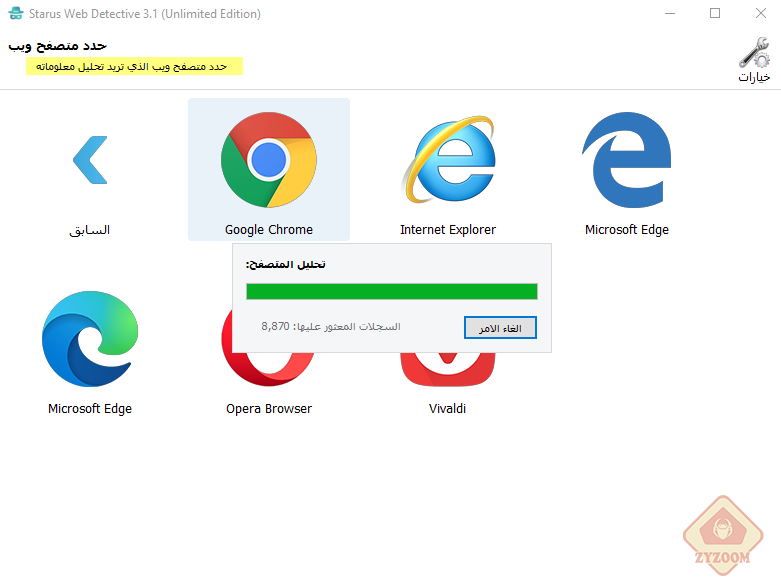Click the records found 8,870 text

pos(331,327)
